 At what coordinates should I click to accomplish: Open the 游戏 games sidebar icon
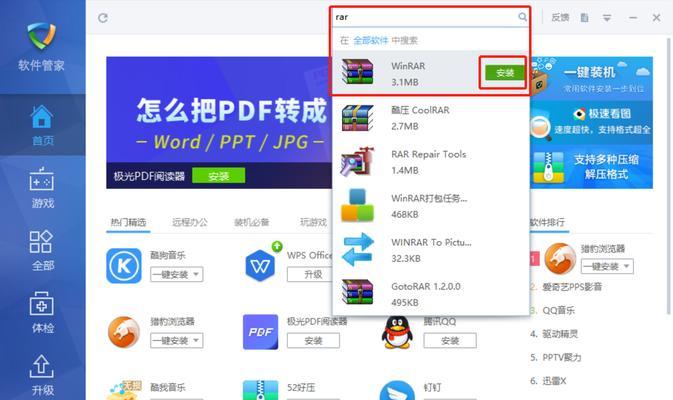[x=42, y=188]
